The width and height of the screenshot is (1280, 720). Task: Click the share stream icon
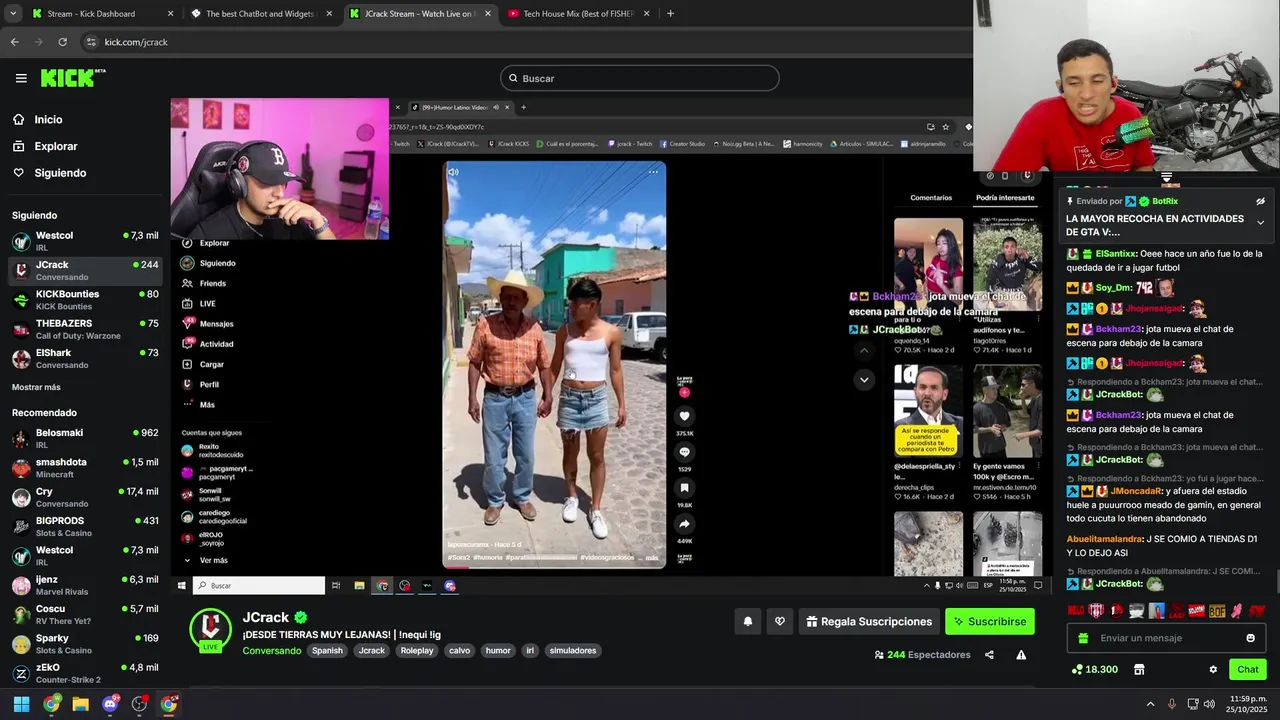pyautogui.click(x=989, y=655)
